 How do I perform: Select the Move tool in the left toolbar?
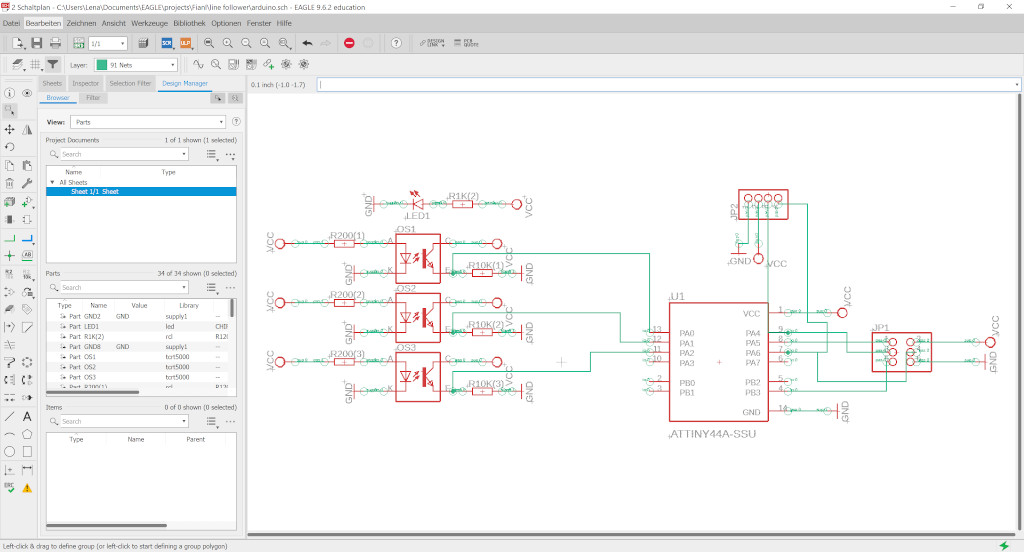pyautogui.click(x=9, y=129)
